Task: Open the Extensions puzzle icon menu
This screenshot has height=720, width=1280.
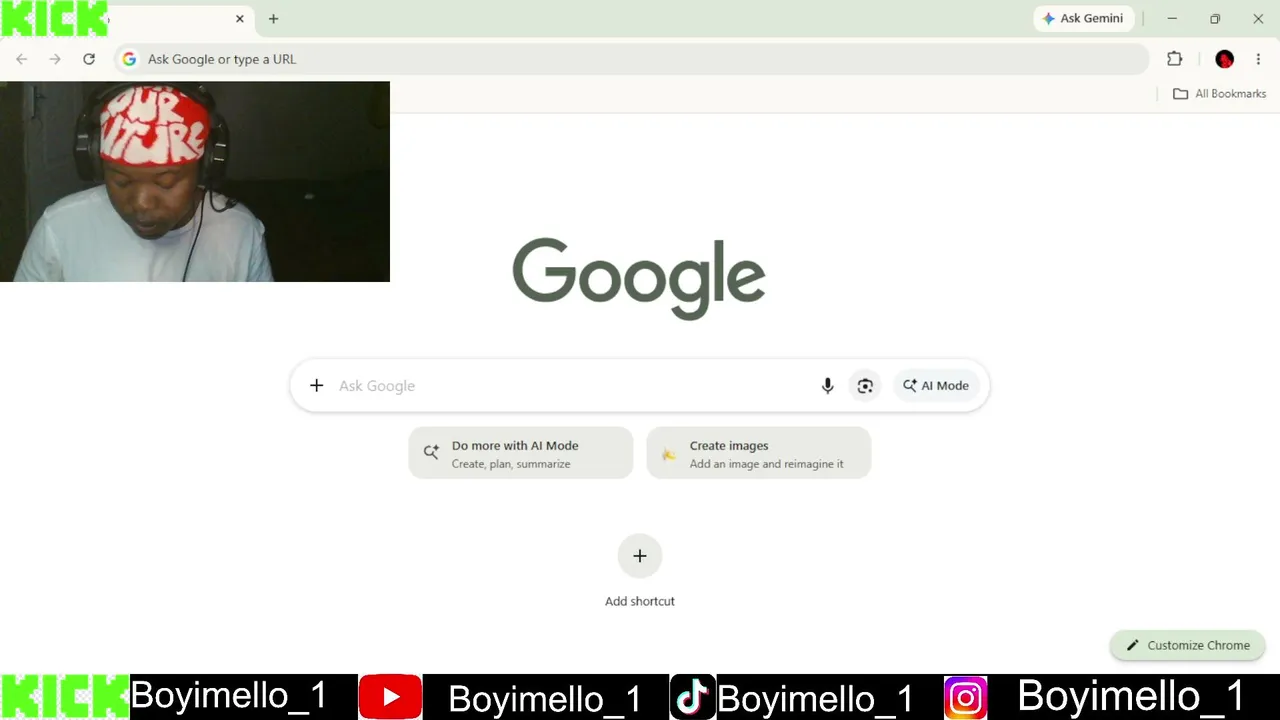Action: pyautogui.click(x=1175, y=59)
